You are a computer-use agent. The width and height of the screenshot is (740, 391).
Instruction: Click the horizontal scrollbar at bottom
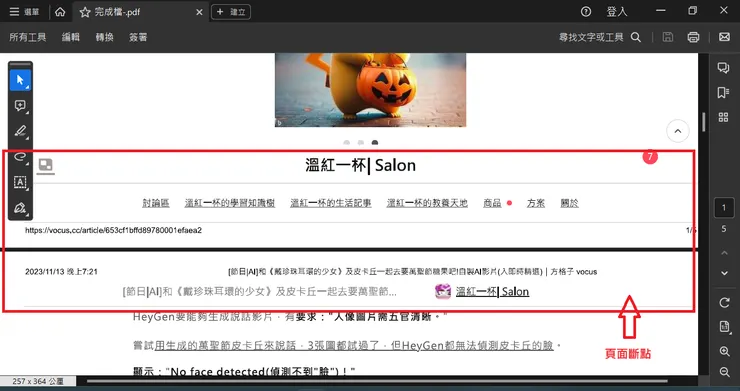pyautogui.click(x=377, y=381)
